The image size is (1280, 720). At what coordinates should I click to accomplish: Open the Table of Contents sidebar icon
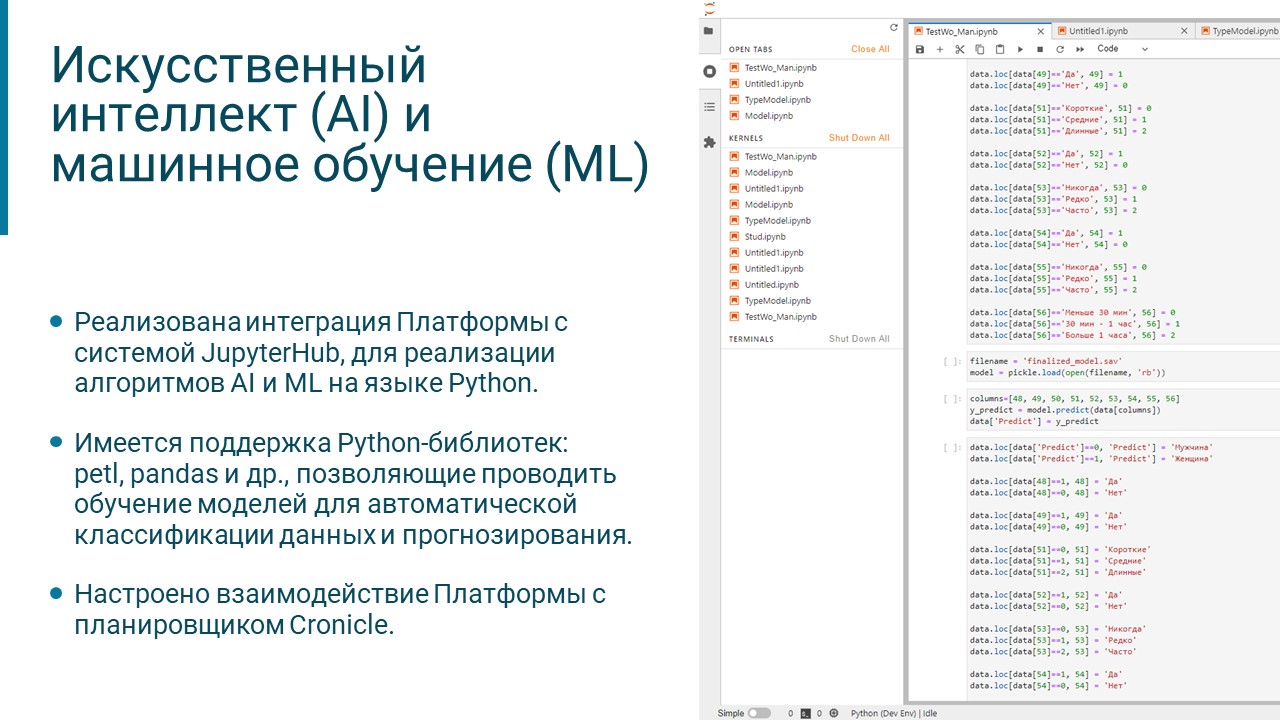(x=709, y=106)
